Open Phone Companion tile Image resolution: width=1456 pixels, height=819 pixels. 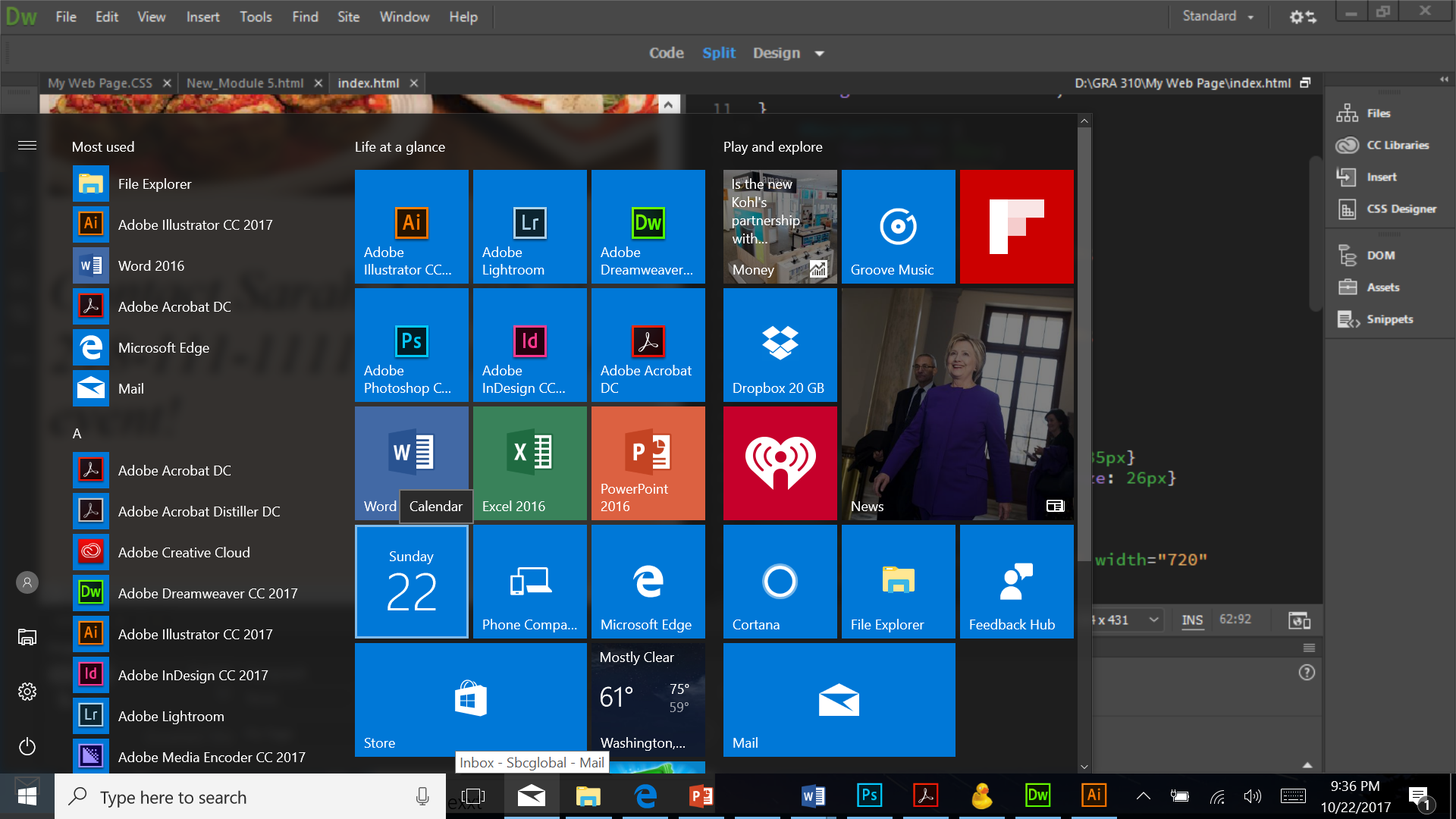[530, 582]
